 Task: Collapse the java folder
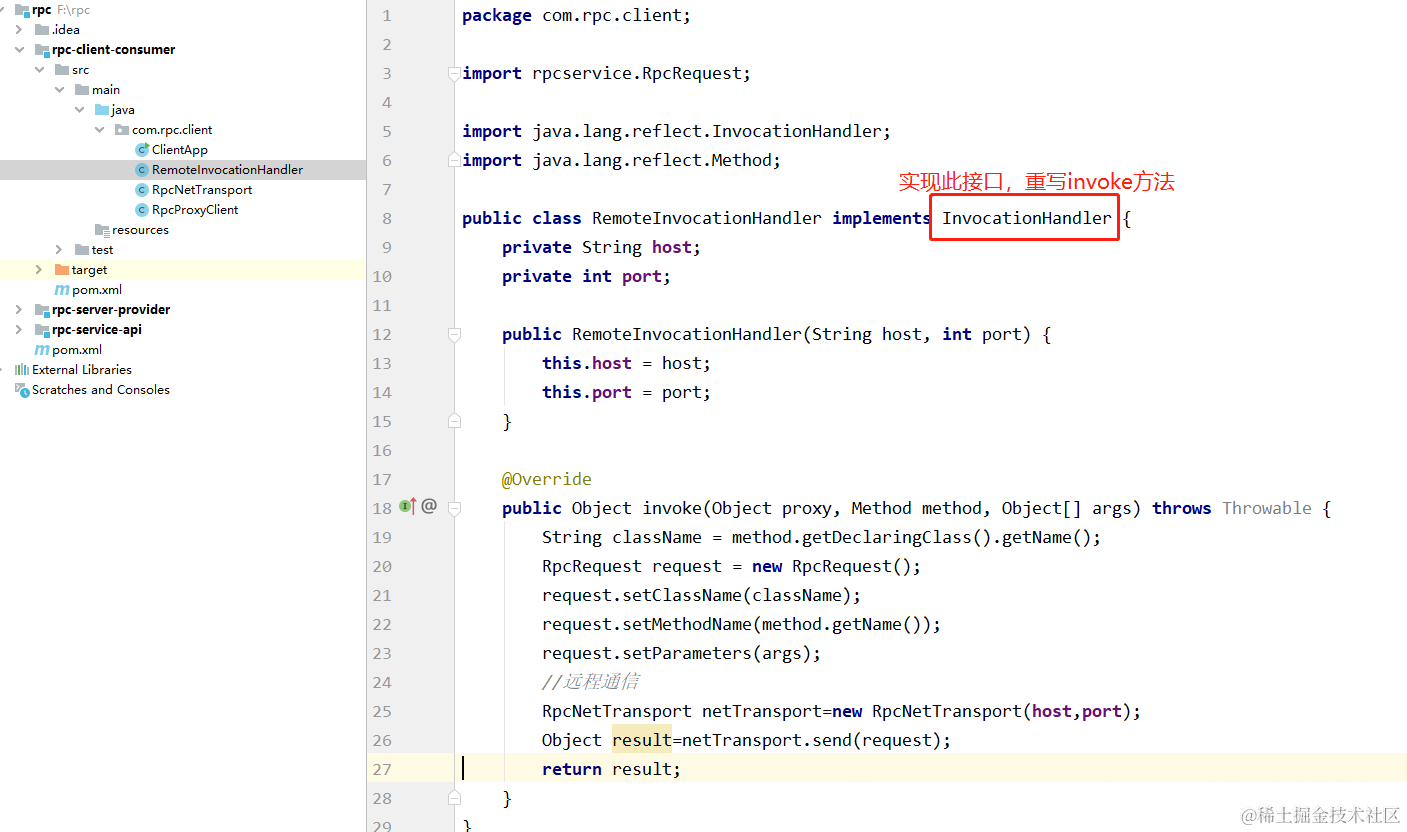pyautogui.click(x=79, y=110)
